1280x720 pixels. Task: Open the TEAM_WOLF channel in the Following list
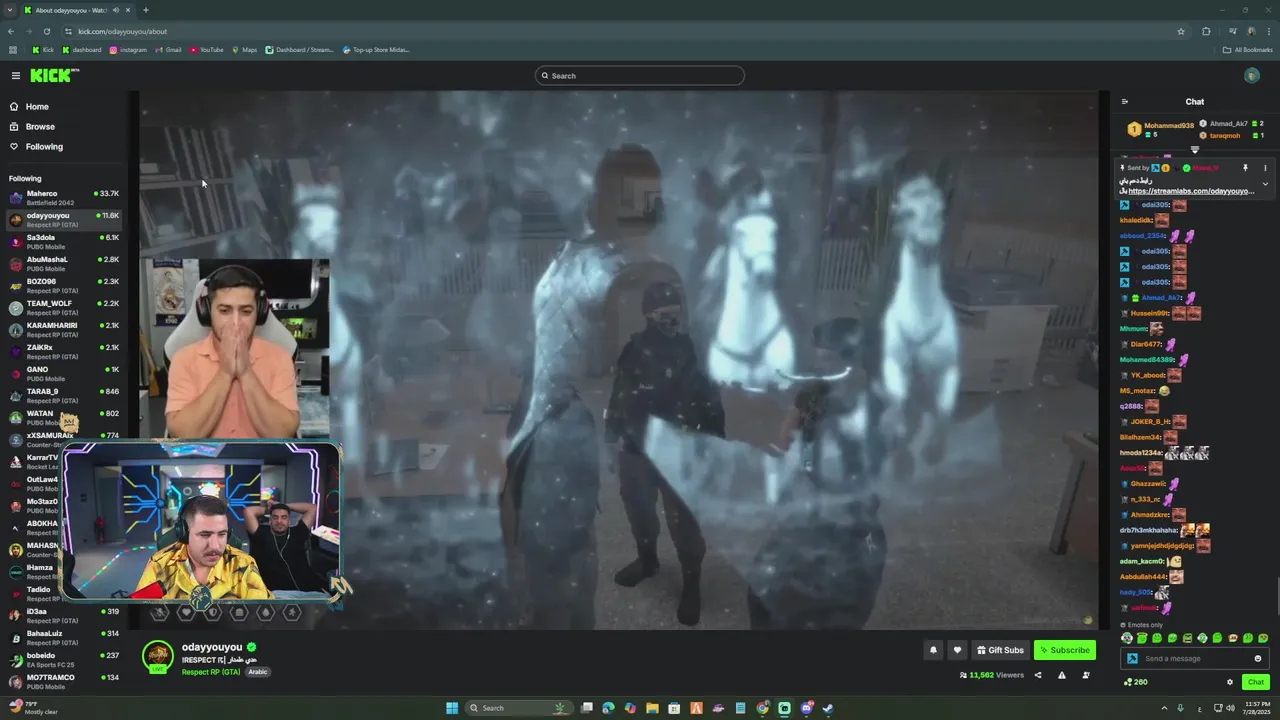pos(62,308)
